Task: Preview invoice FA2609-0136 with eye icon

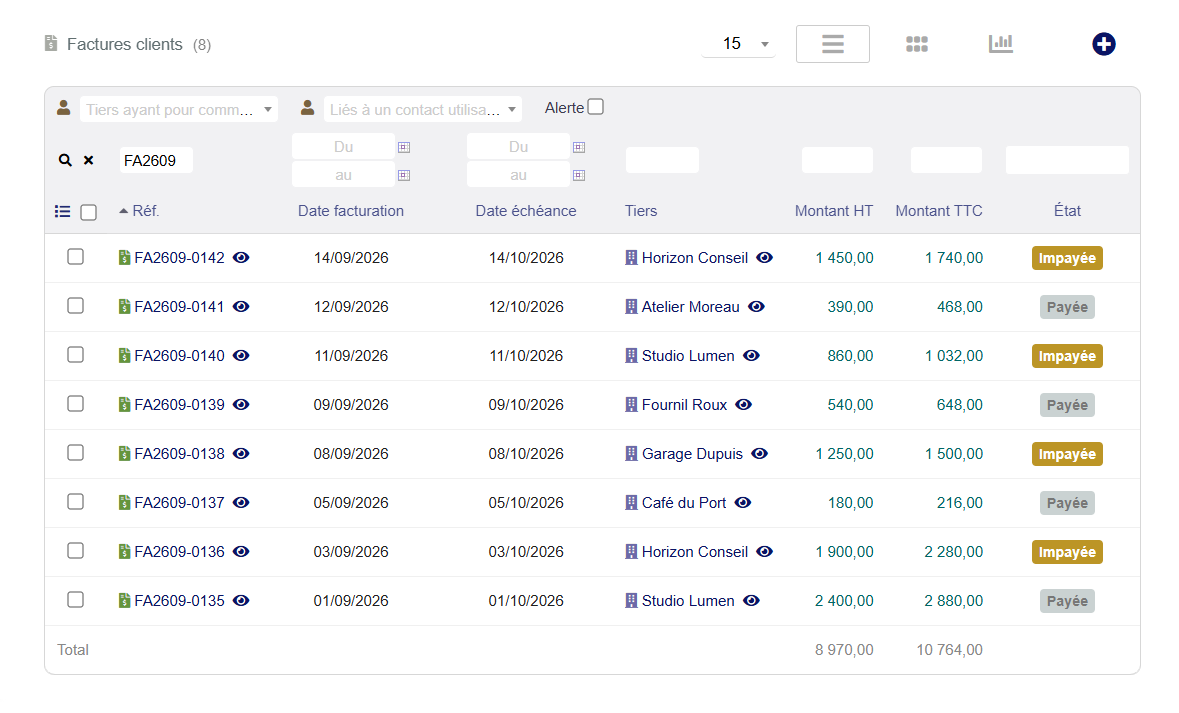Action: pos(241,551)
